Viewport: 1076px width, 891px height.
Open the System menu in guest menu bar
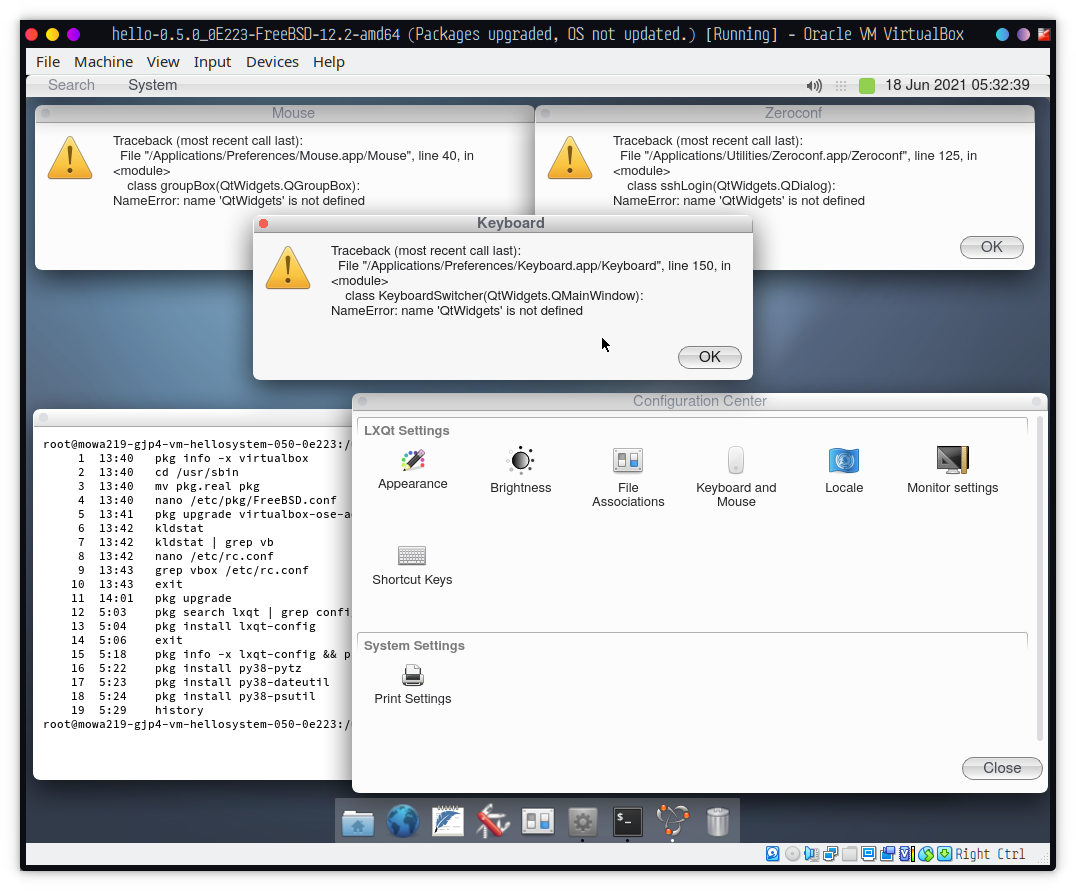pyautogui.click(x=152, y=85)
